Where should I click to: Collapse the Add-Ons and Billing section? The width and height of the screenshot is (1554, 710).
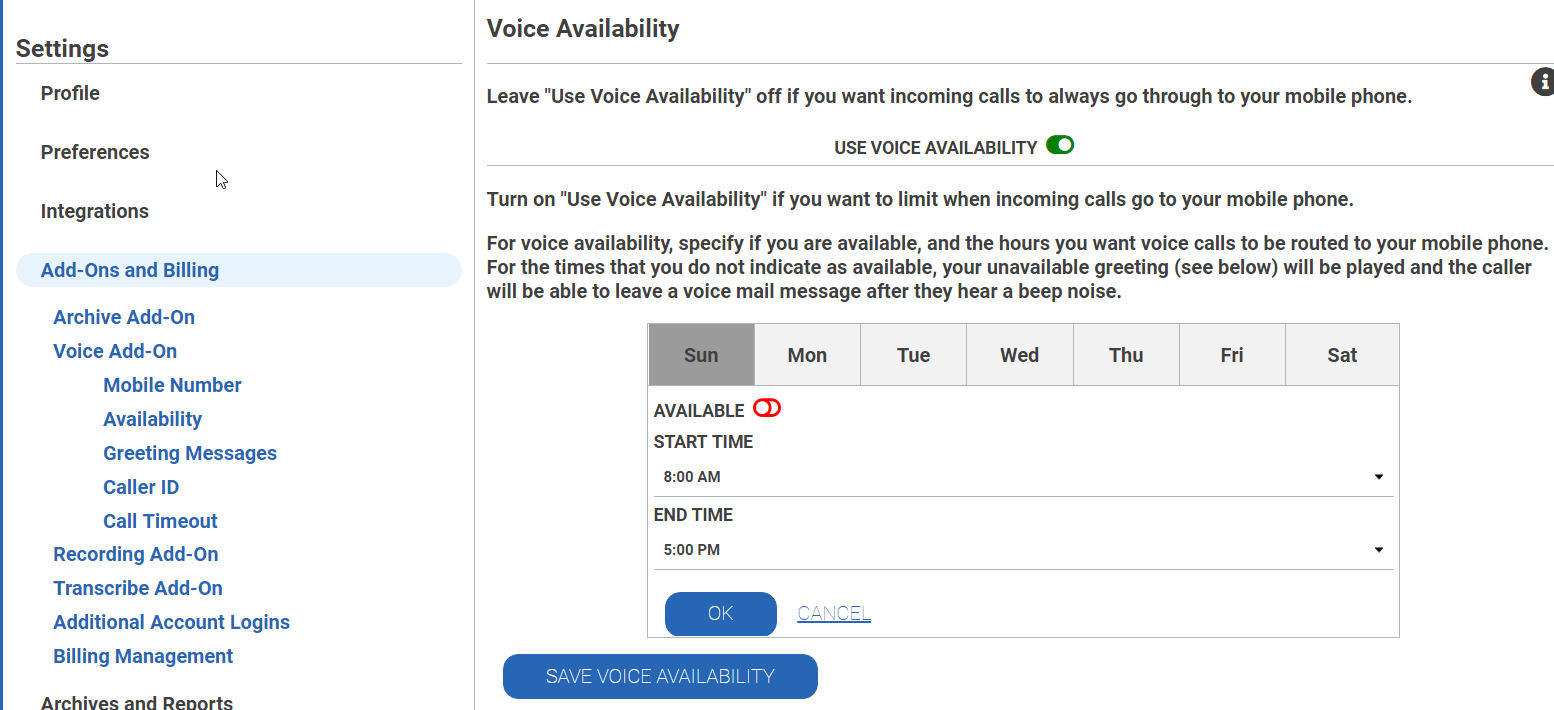click(x=130, y=270)
